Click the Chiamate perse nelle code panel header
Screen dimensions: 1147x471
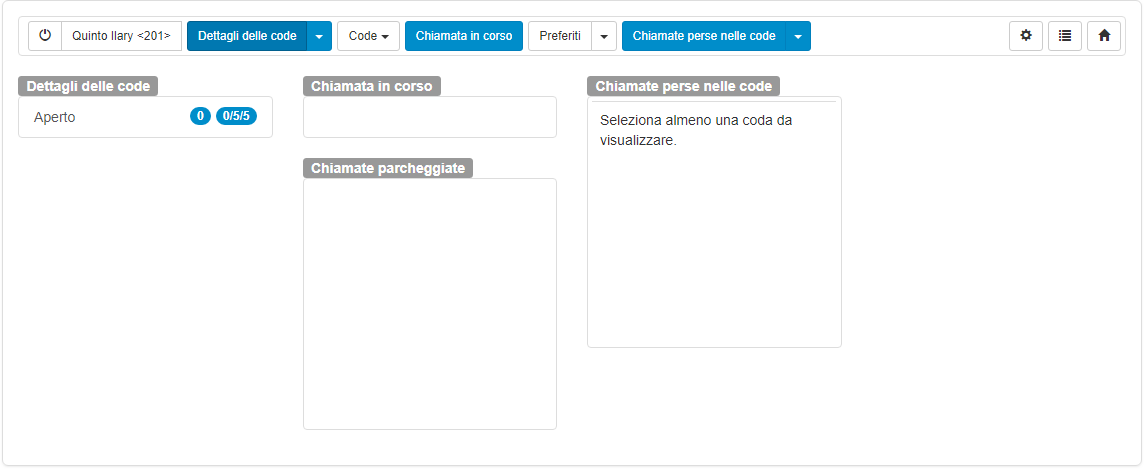683,87
